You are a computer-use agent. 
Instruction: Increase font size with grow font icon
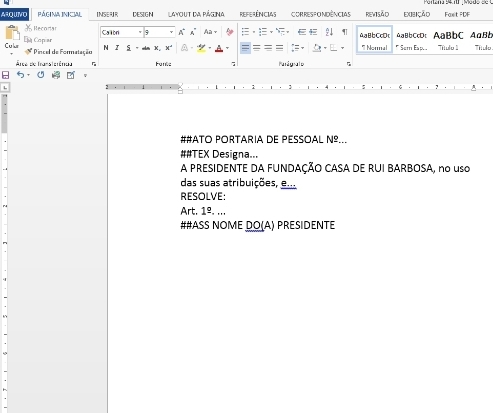(x=181, y=32)
